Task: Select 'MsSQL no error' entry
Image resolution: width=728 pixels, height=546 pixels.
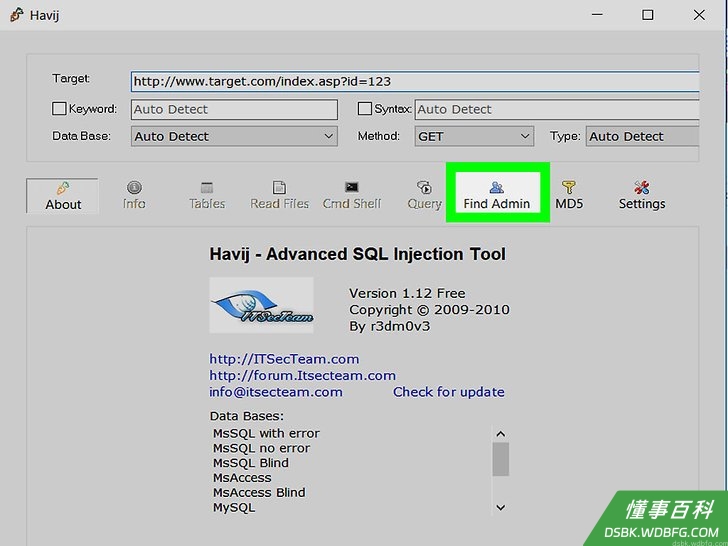Action: click(261, 448)
